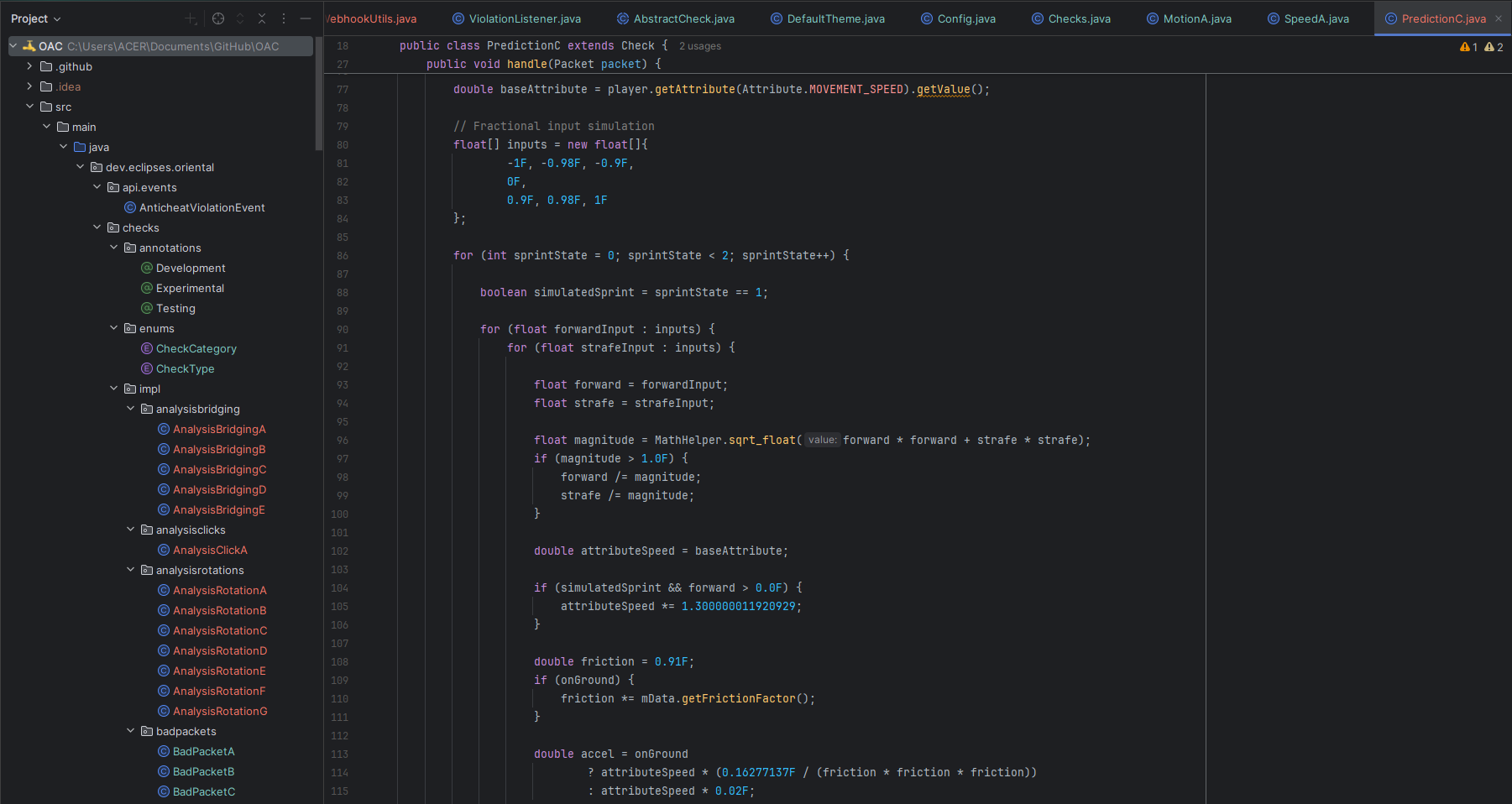Collapse the analysisclicks package
Viewport: 1512px width, 804px height.
pos(131,530)
